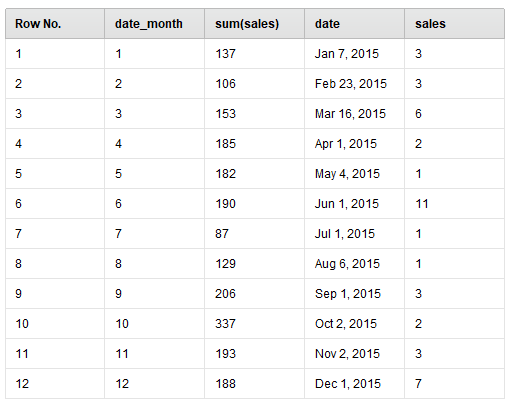Select the Feb 23, 2015 date cell
Image resolution: width=514 pixels, height=409 pixels.
tap(354, 84)
